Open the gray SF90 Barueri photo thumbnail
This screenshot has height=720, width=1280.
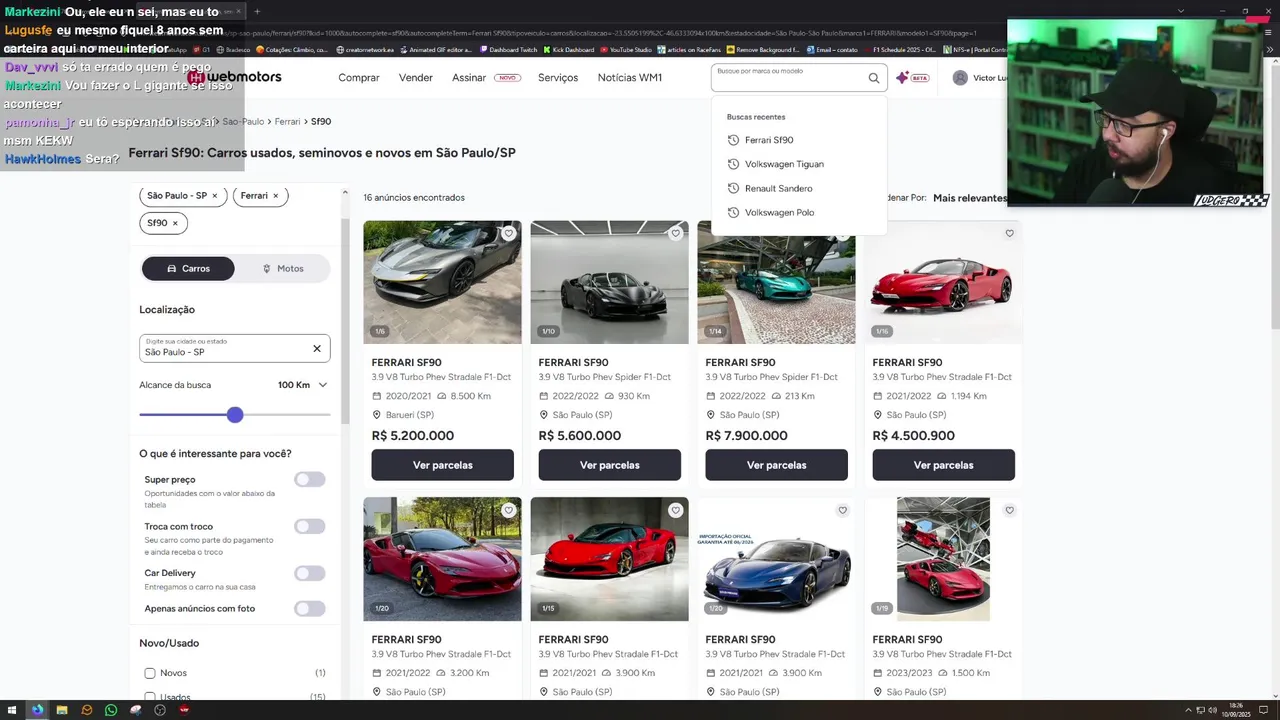point(442,283)
